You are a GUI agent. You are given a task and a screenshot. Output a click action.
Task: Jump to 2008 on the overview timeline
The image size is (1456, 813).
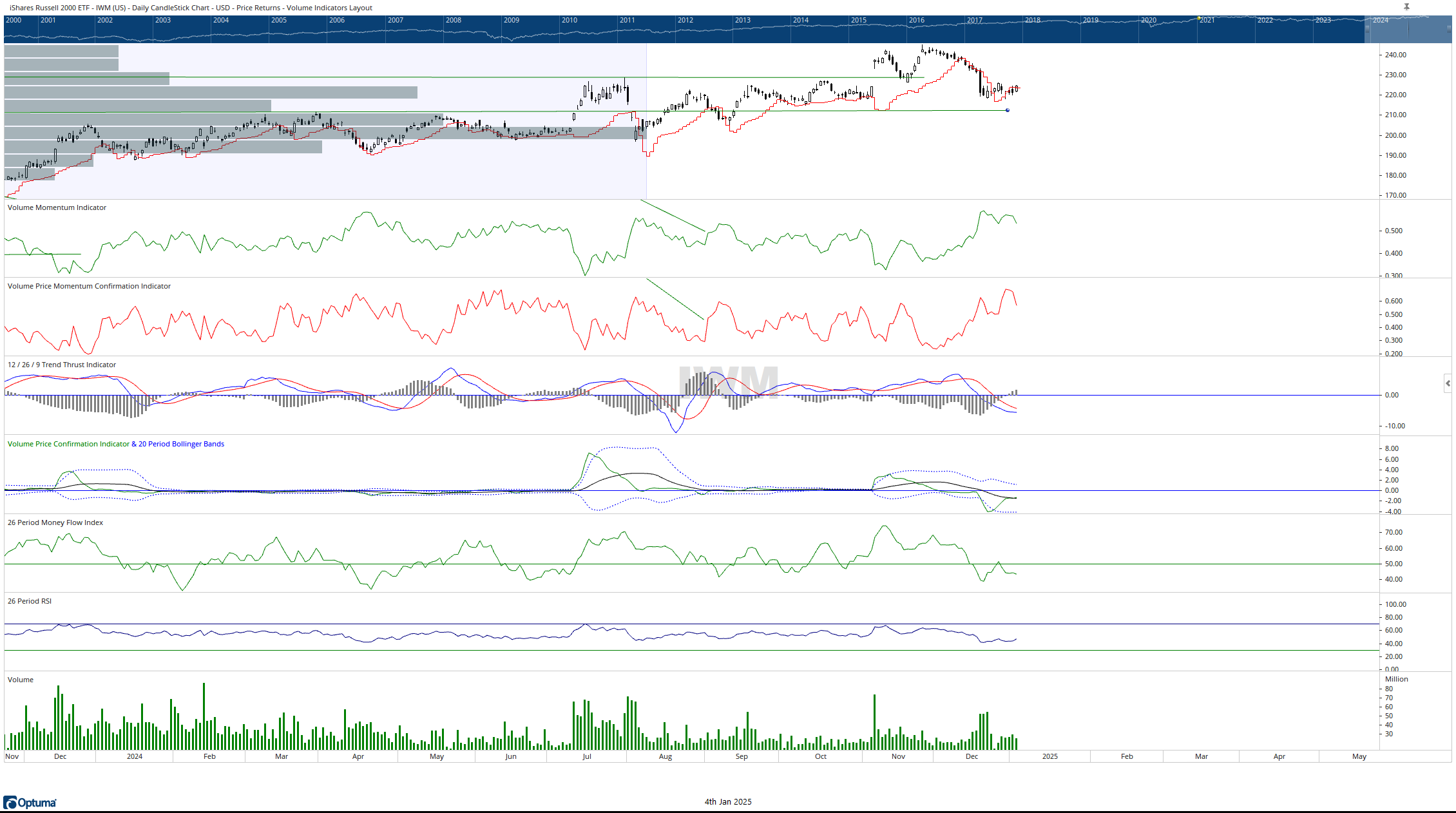click(454, 20)
